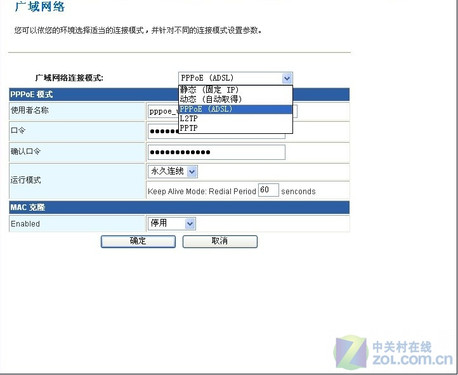The height and width of the screenshot is (375, 458).
Task: Click the senconds unit text
Action: pyautogui.click(x=298, y=191)
